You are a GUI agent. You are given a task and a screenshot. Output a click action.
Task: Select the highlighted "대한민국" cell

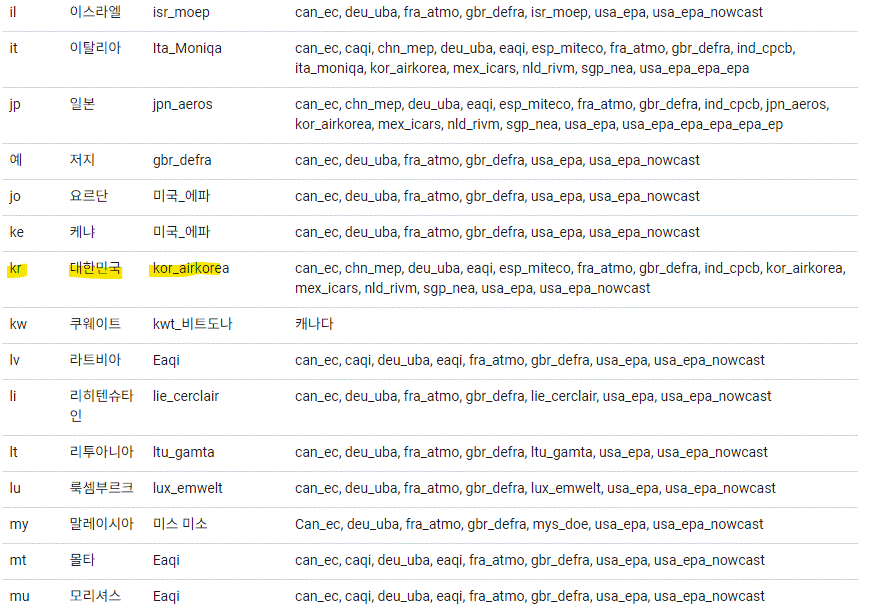(x=95, y=268)
